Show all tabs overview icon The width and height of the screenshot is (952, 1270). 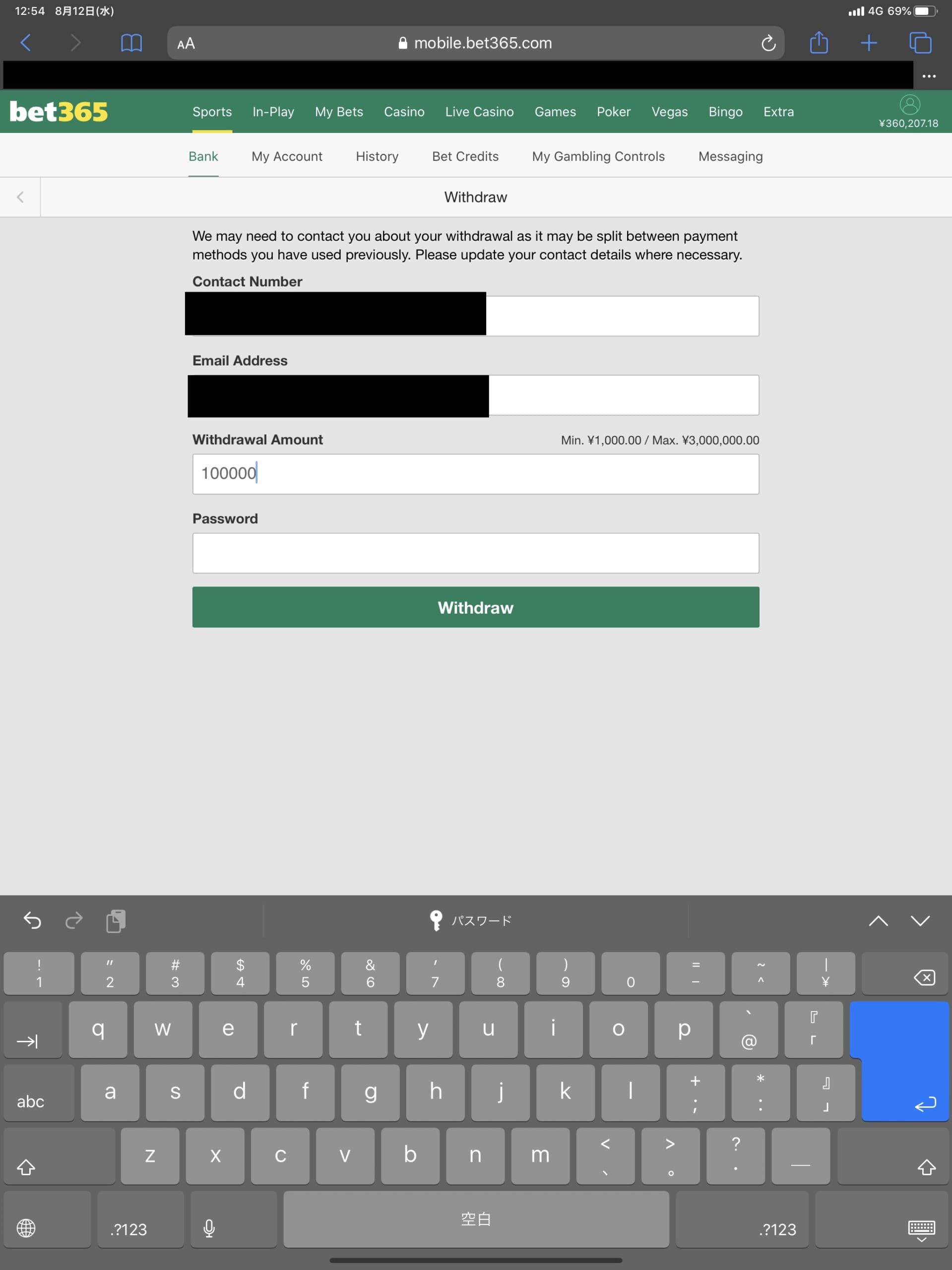(920, 43)
